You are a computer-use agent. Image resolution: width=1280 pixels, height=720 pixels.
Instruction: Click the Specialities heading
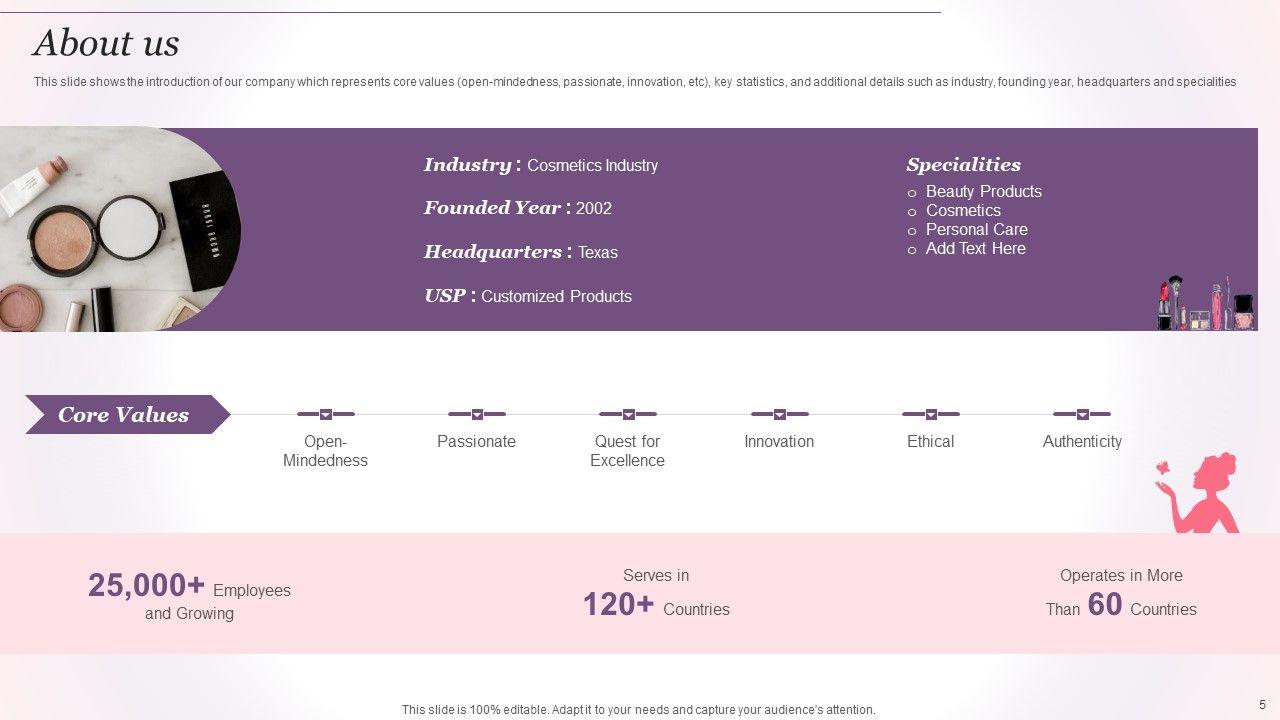[x=963, y=165]
